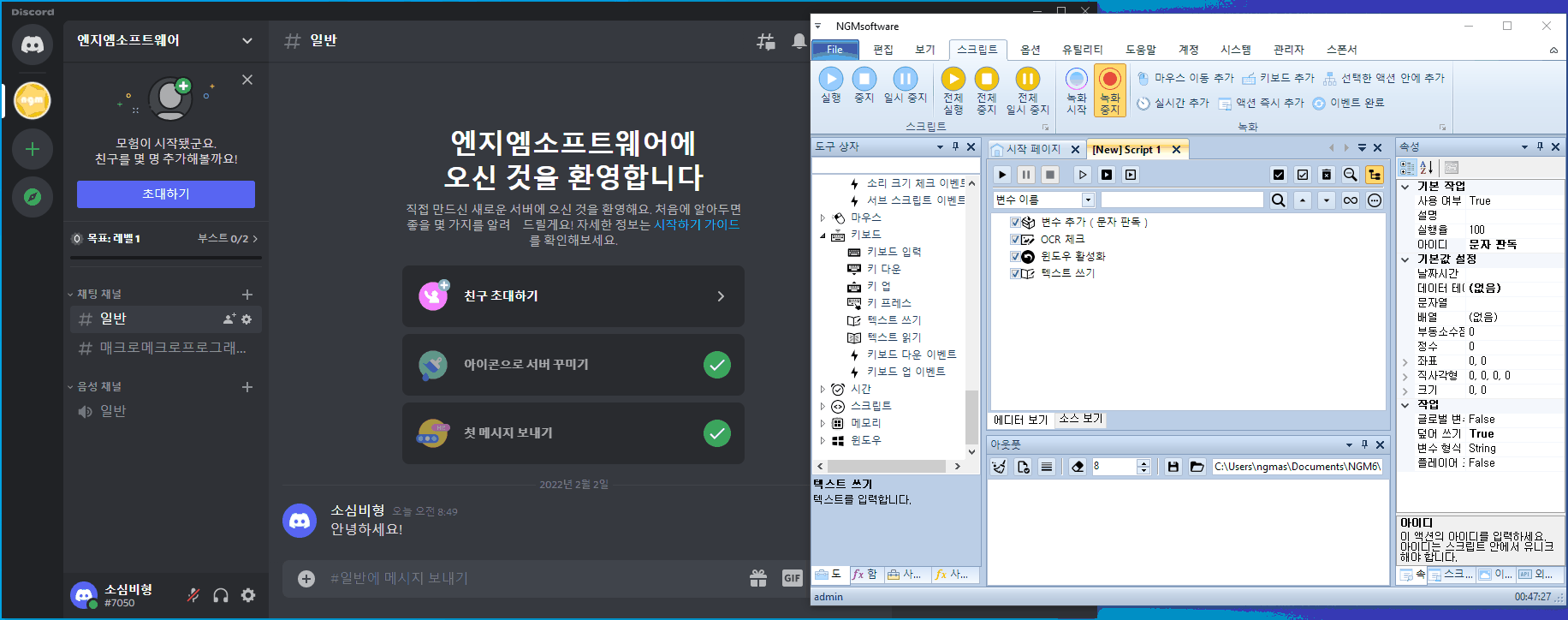Click the save icon in 아웃풋 panel

tap(1173, 466)
